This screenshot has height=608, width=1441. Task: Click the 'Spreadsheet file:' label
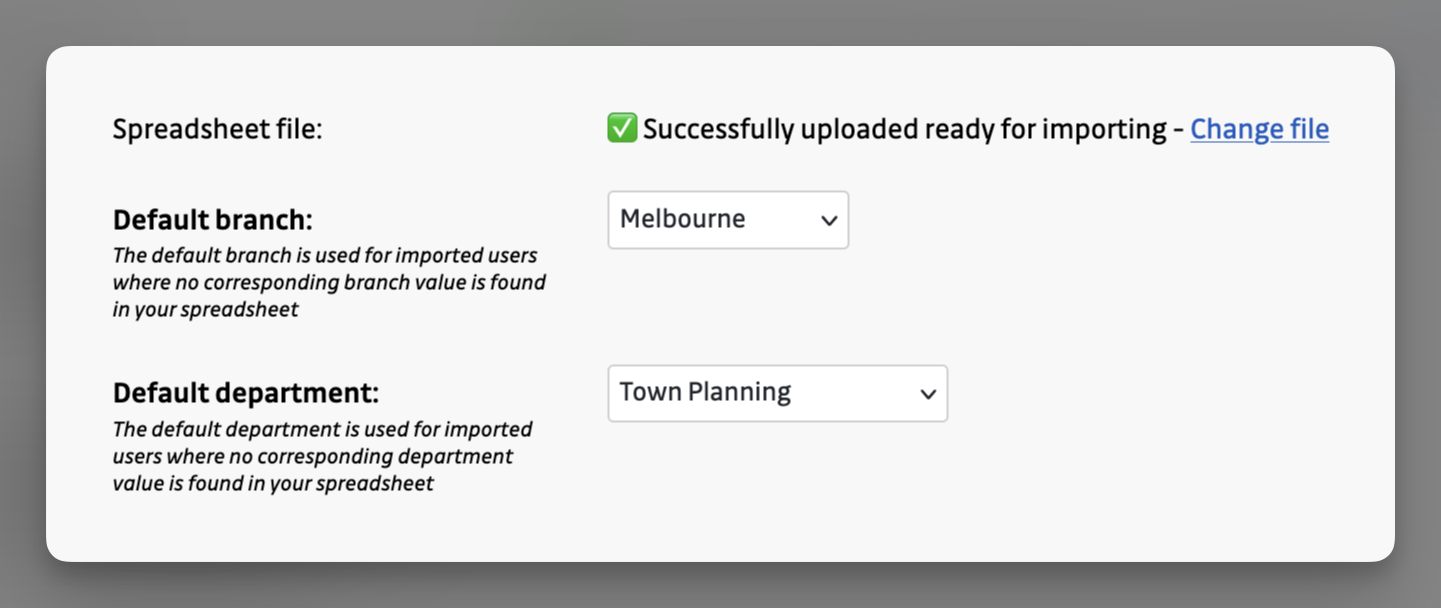(x=217, y=129)
